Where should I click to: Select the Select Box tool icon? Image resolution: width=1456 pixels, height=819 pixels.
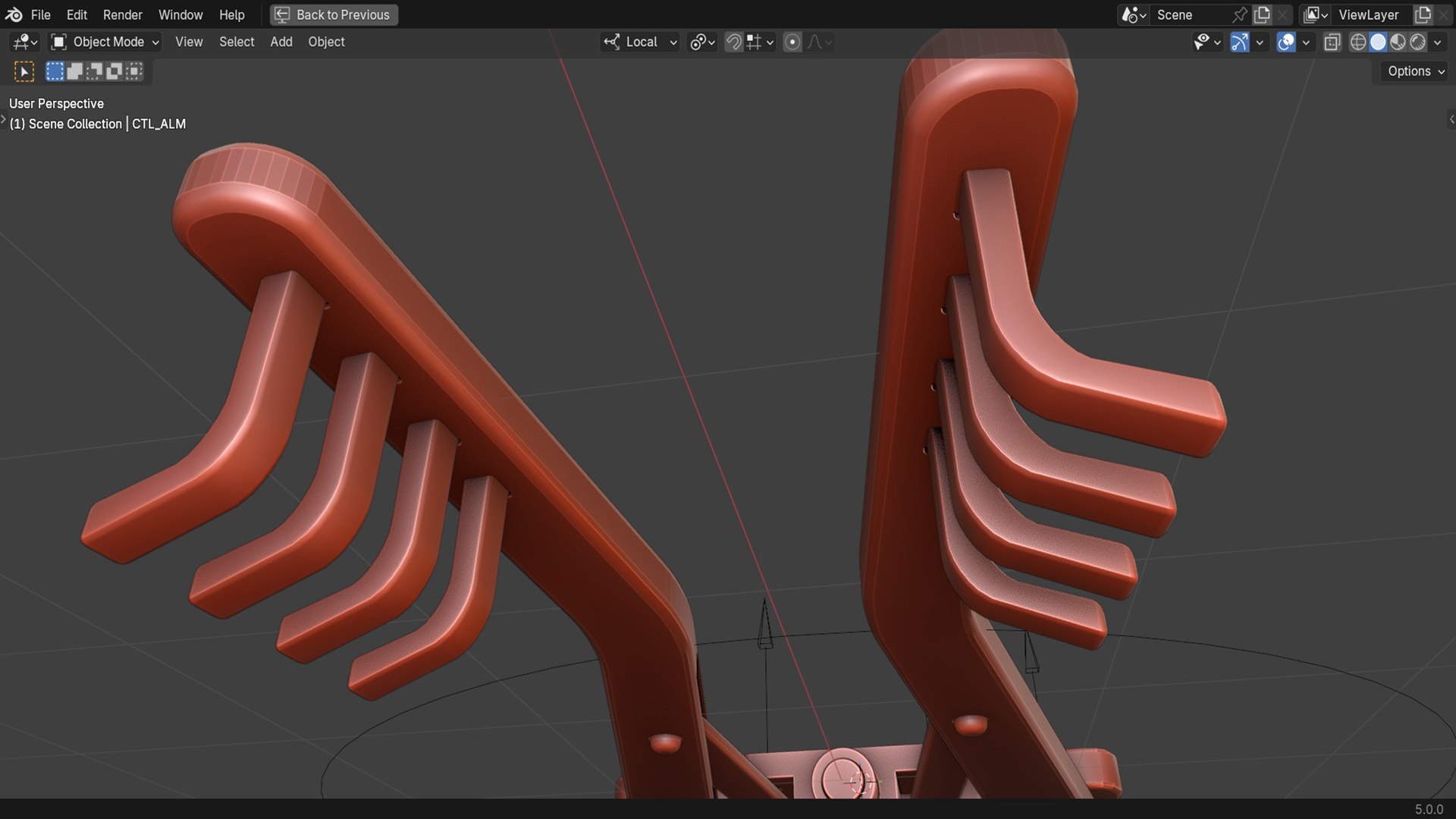(24, 71)
